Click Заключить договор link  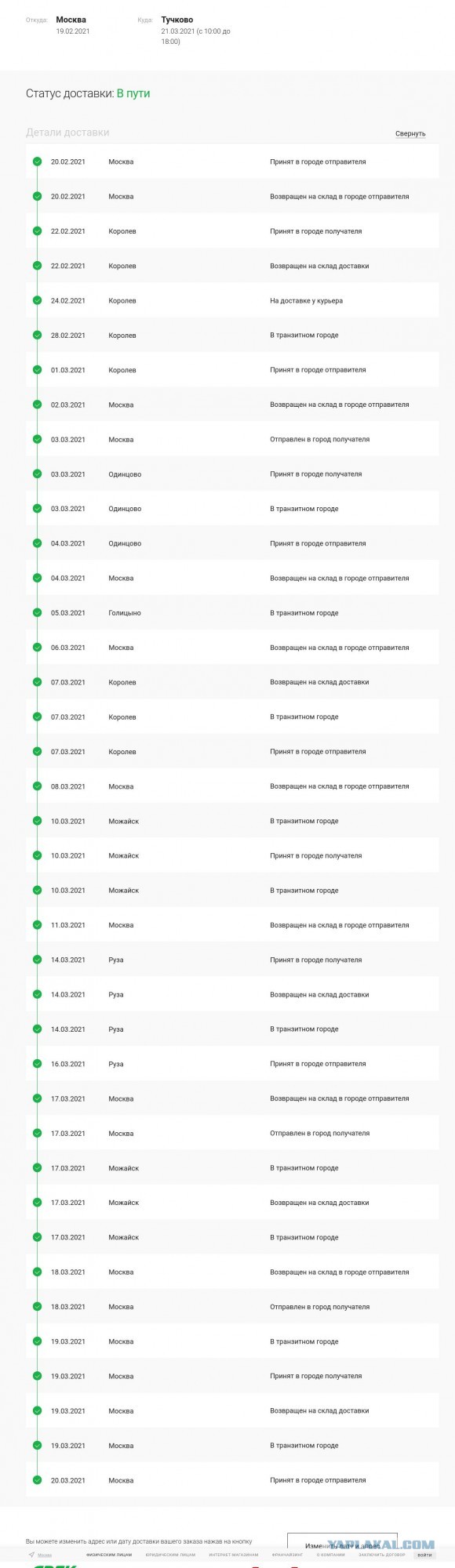(x=382, y=1555)
